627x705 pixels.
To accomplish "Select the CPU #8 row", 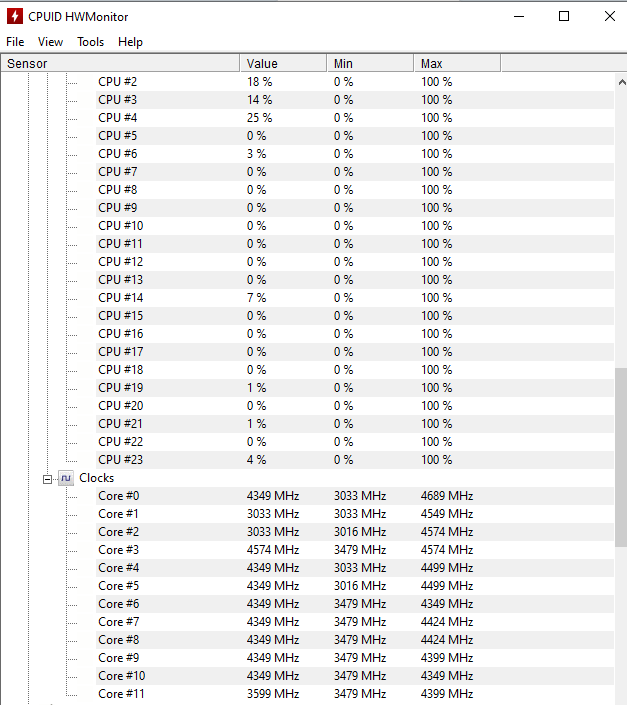I will tap(355, 190).
